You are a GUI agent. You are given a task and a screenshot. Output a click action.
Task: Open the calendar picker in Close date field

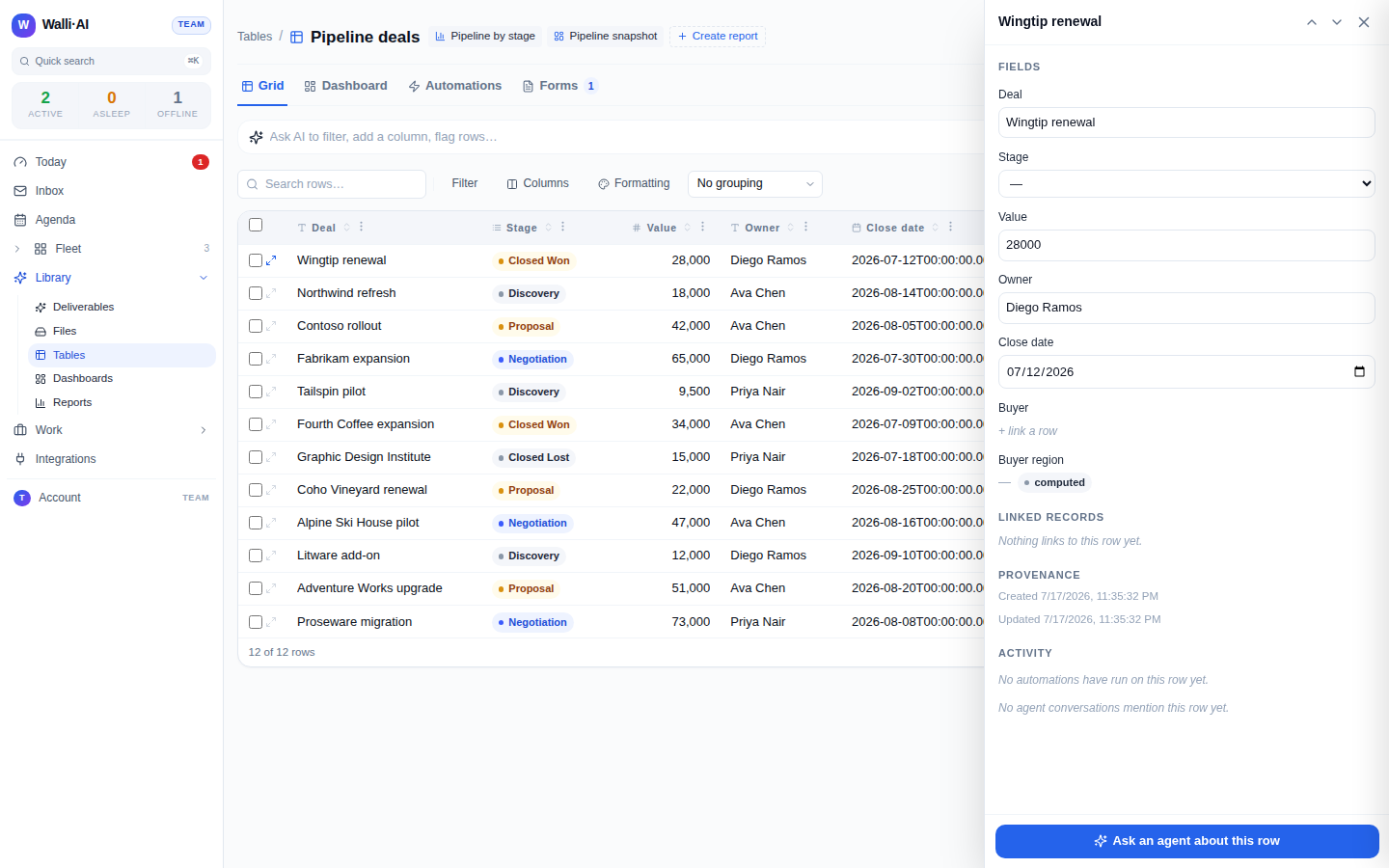click(x=1359, y=372)
